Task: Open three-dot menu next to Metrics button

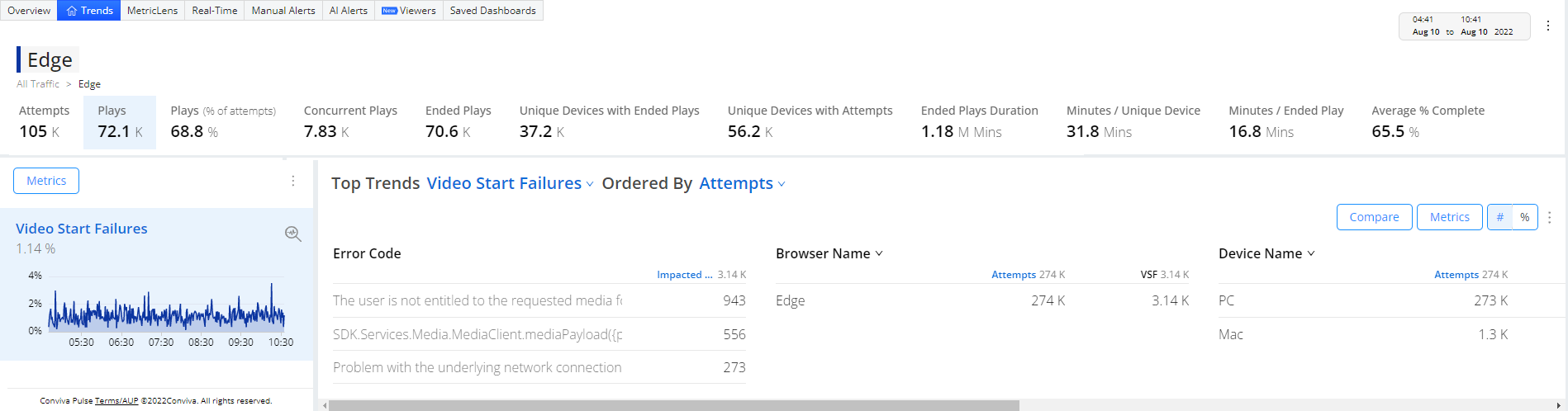Action: click(292, 181)
